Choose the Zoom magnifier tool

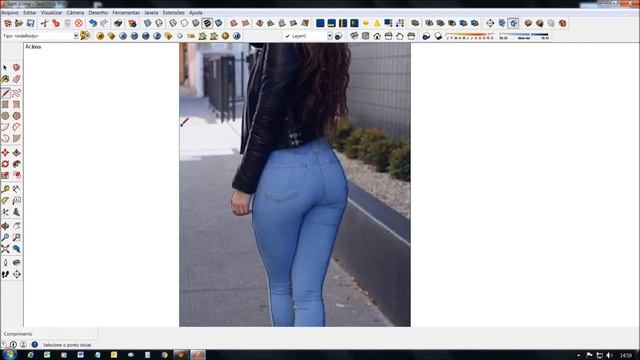pos(5,237)
